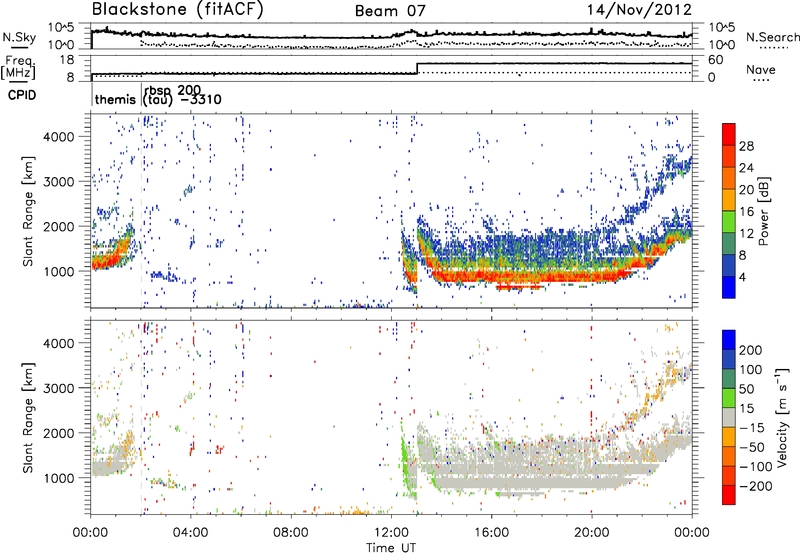Screen dimensions: 800x554
Task: Click the 'CPID' row label
Action: click(22, 95)
